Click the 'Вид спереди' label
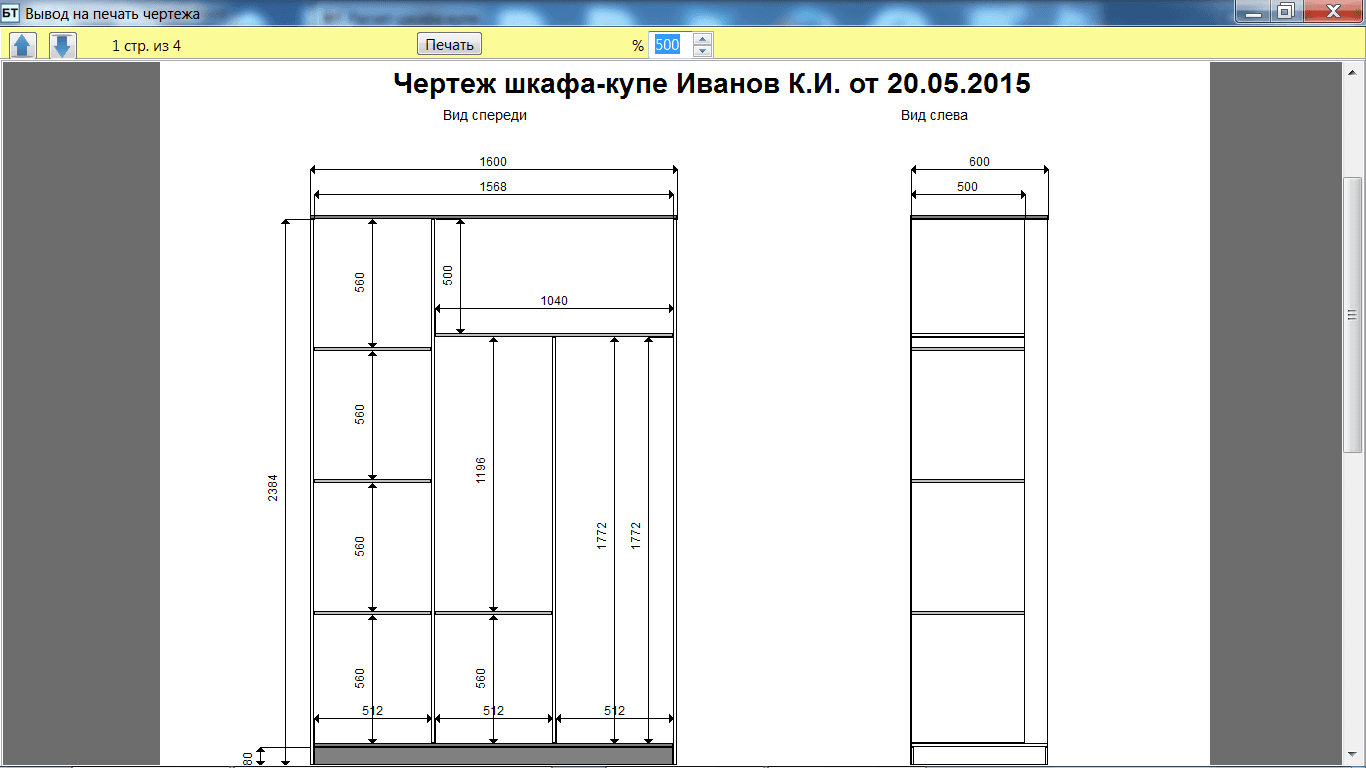This screenshot has height=768, width=1366. pyautogui.click(x=485, y=115)
